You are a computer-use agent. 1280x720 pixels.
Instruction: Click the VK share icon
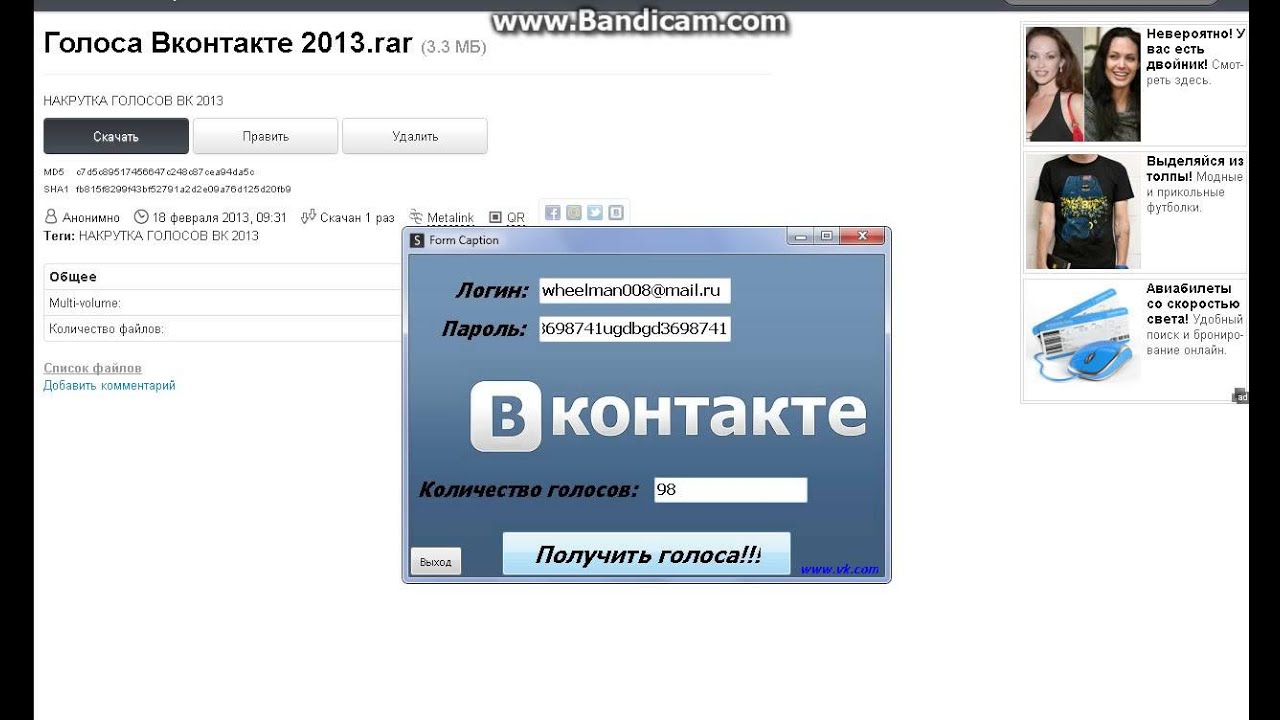click(x=616, y=212)
